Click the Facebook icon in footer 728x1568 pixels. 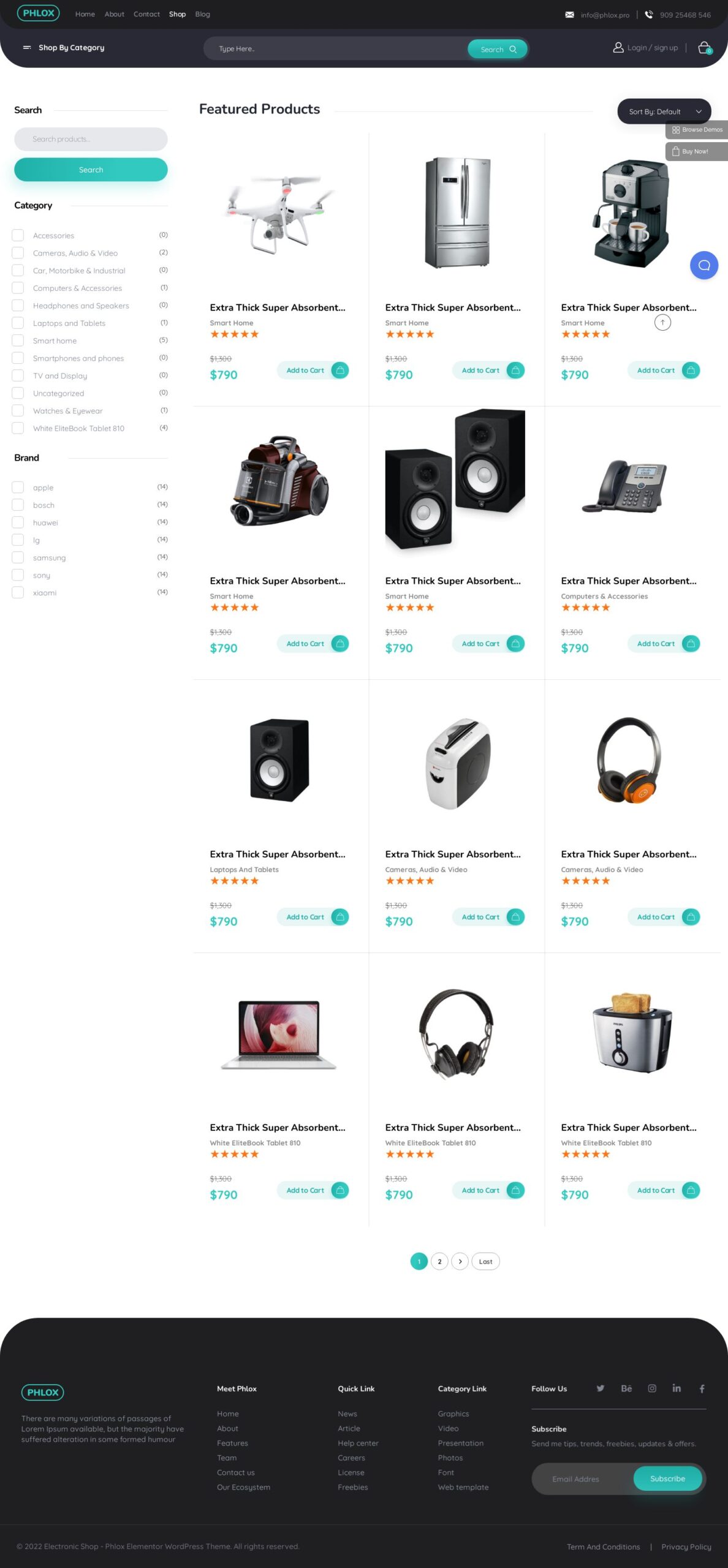[x=702, y=1388]
